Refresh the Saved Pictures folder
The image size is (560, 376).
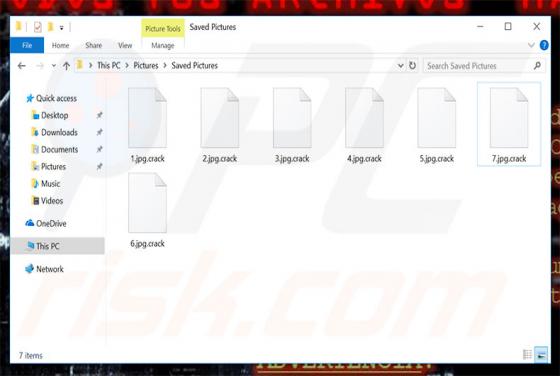(x=412, y=66)
